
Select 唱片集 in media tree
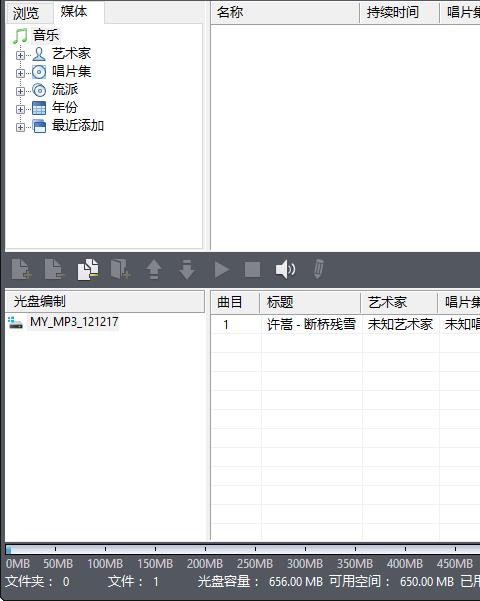click(x=71, y=71)
